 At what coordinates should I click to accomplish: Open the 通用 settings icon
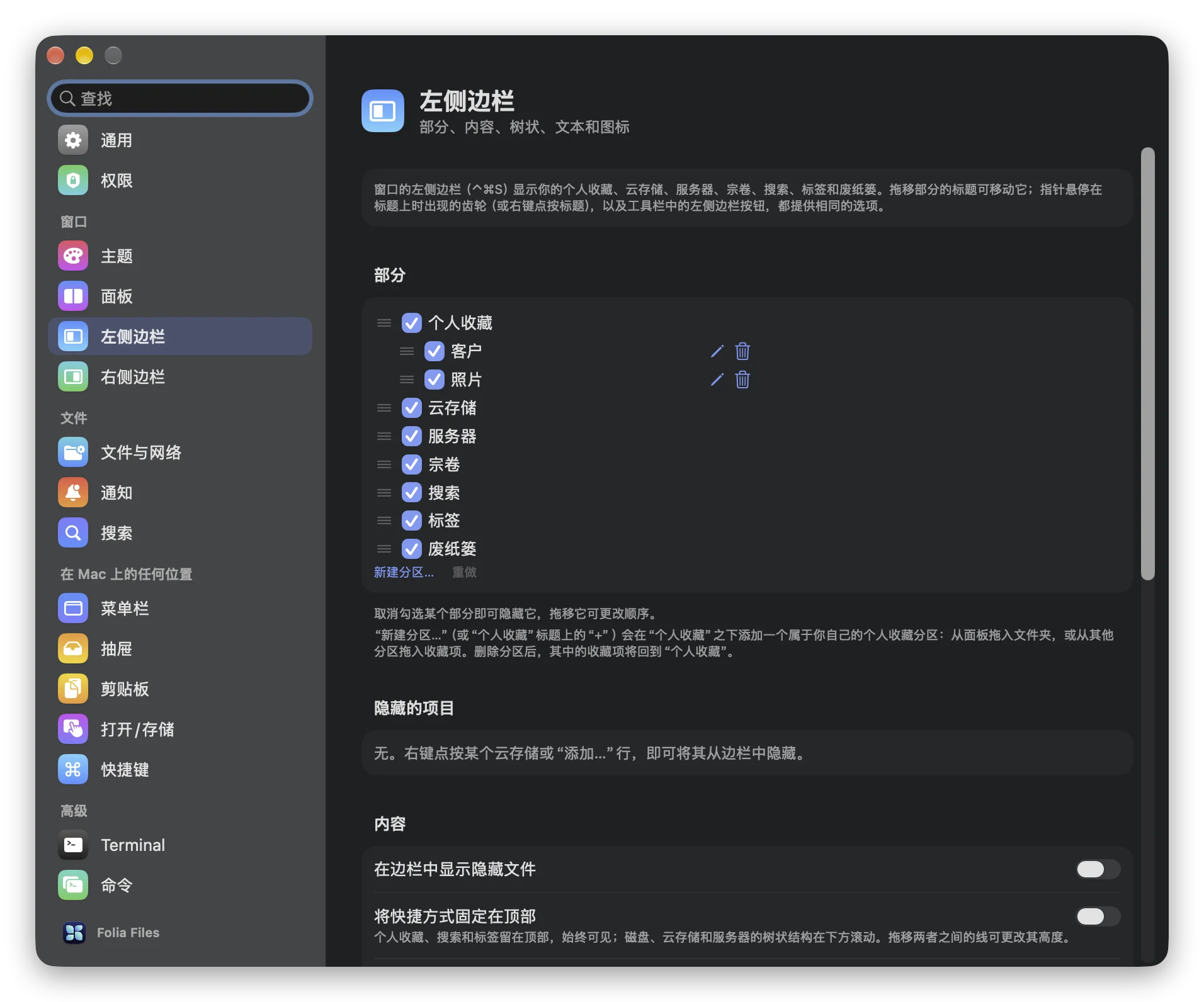coord(73,140)
